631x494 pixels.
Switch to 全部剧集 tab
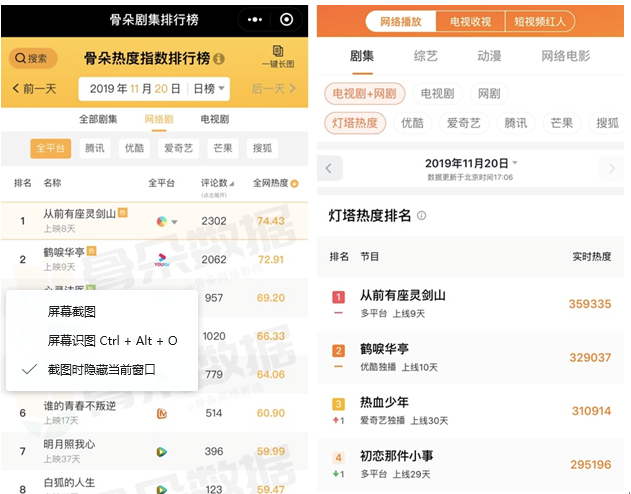(x=98, y=119)
